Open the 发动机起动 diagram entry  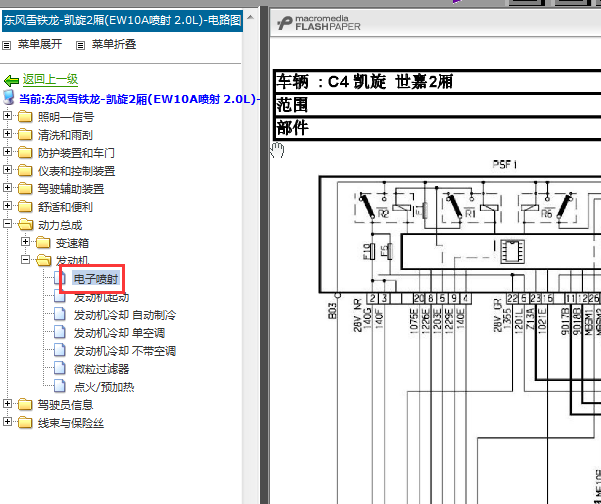click(102, 297)
